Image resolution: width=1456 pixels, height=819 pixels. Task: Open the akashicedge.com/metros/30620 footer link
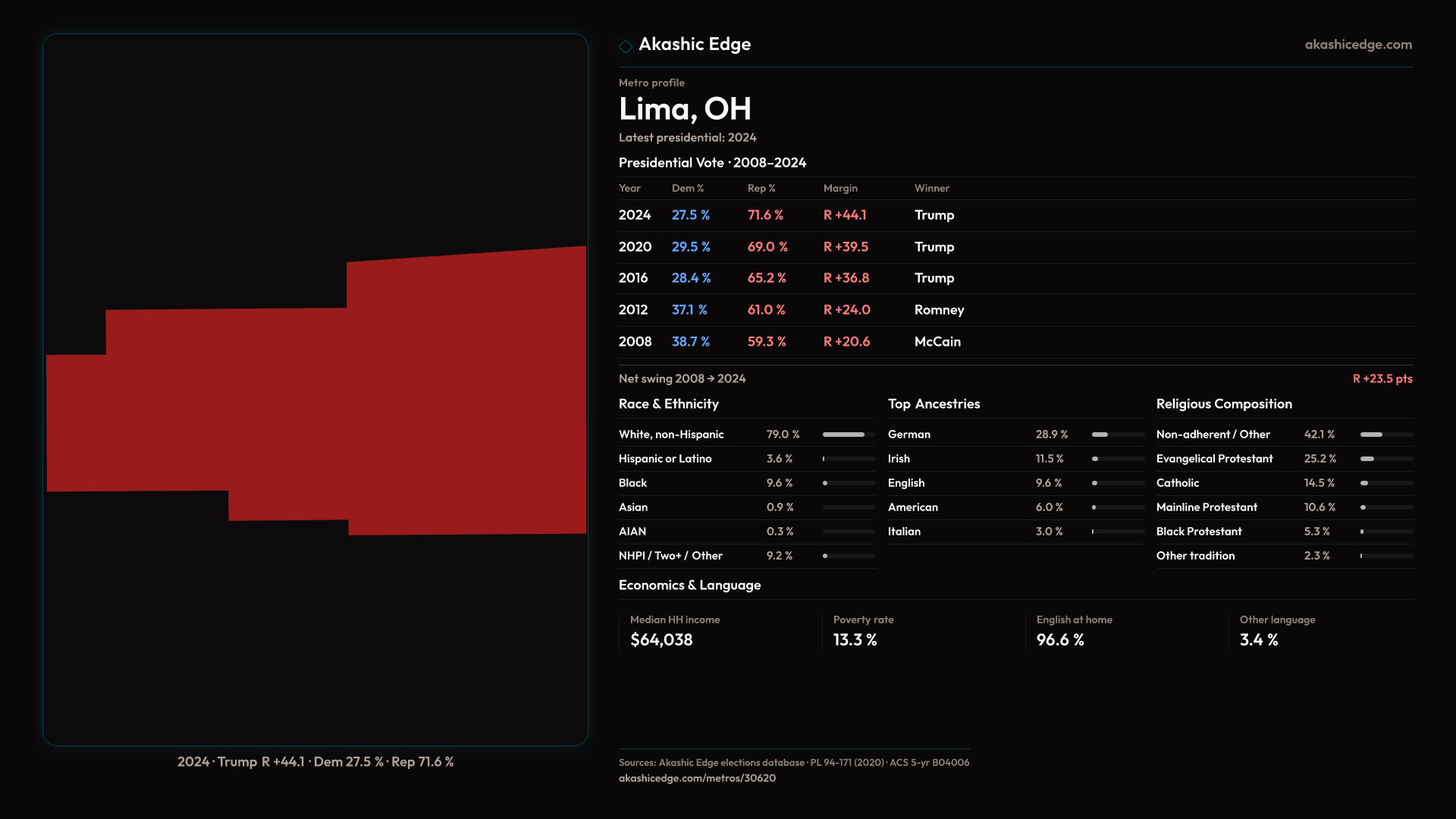(697, 778)
